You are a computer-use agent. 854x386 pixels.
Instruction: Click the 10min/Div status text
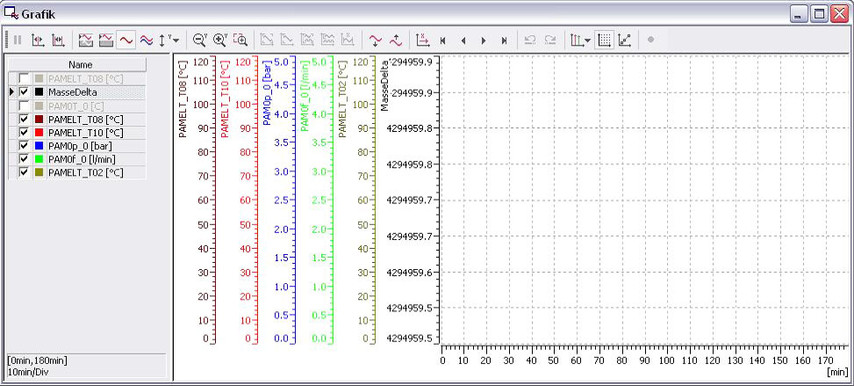pyautogui.click(x=27, y=371)
